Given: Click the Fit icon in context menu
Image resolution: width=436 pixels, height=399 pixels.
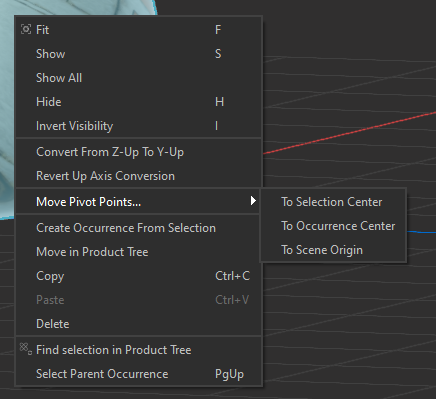Looking at the screenshot, I should 26,29.
